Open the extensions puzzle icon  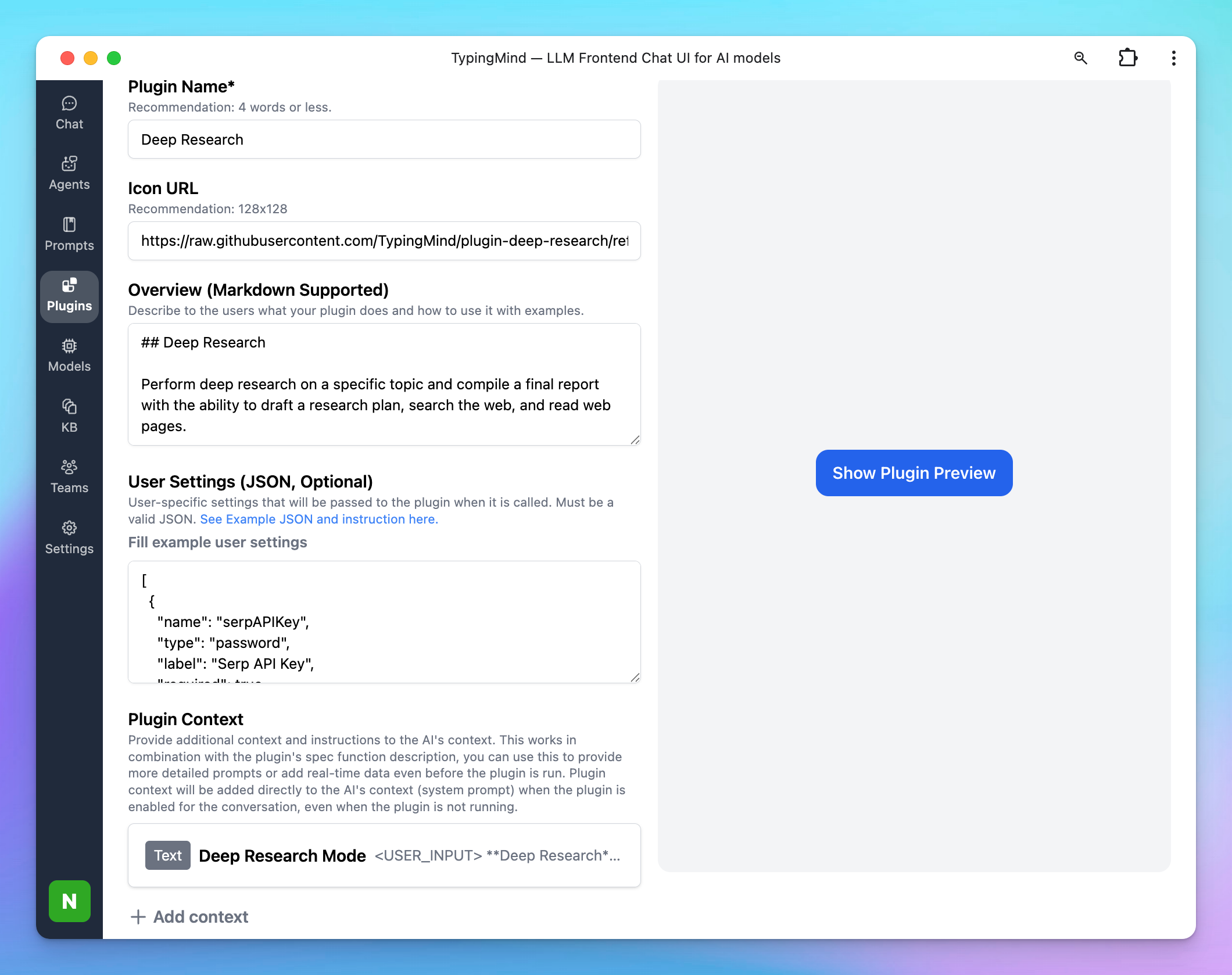point(1127,58)
